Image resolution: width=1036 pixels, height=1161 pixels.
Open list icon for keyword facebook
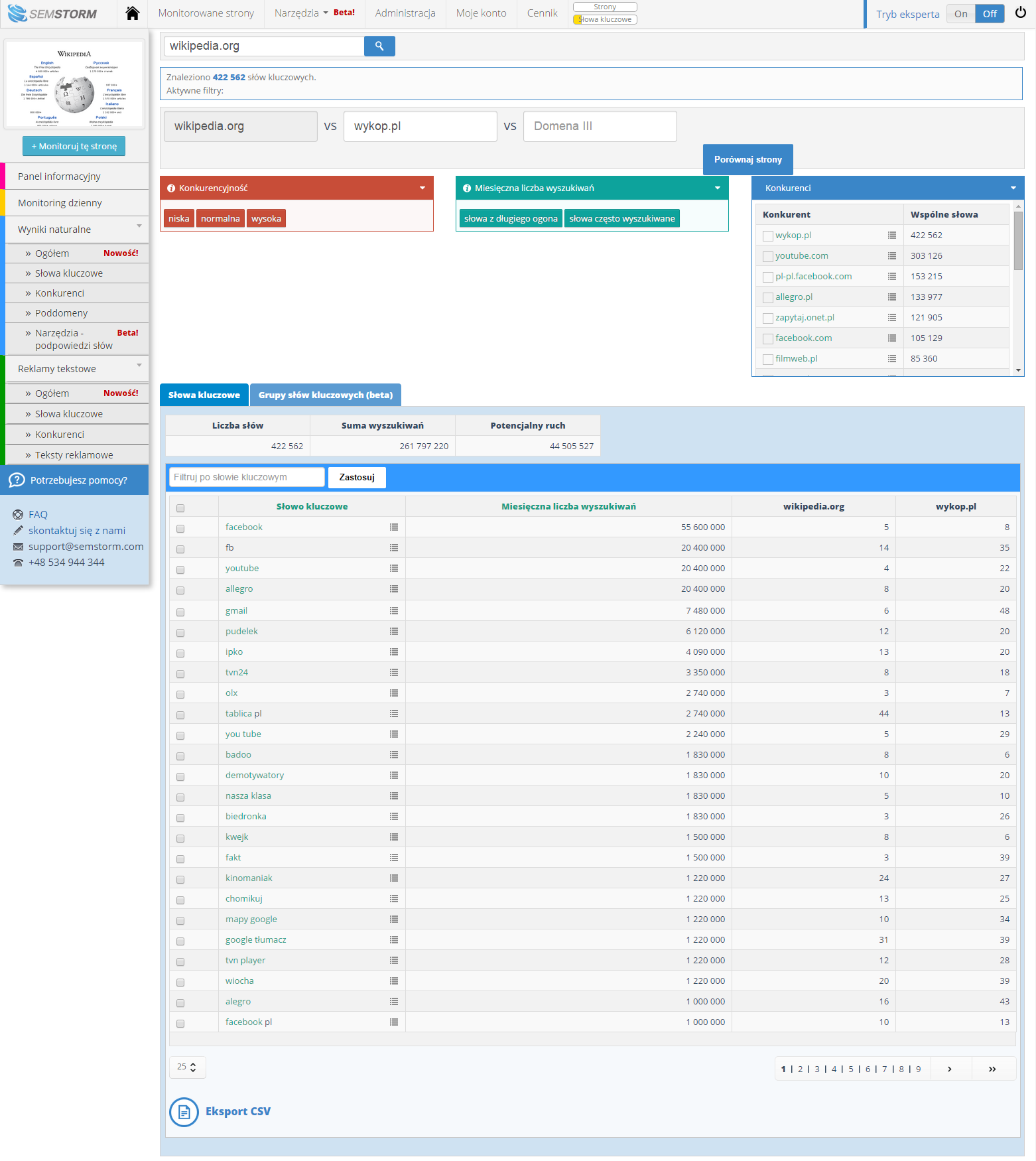[394, 527]
